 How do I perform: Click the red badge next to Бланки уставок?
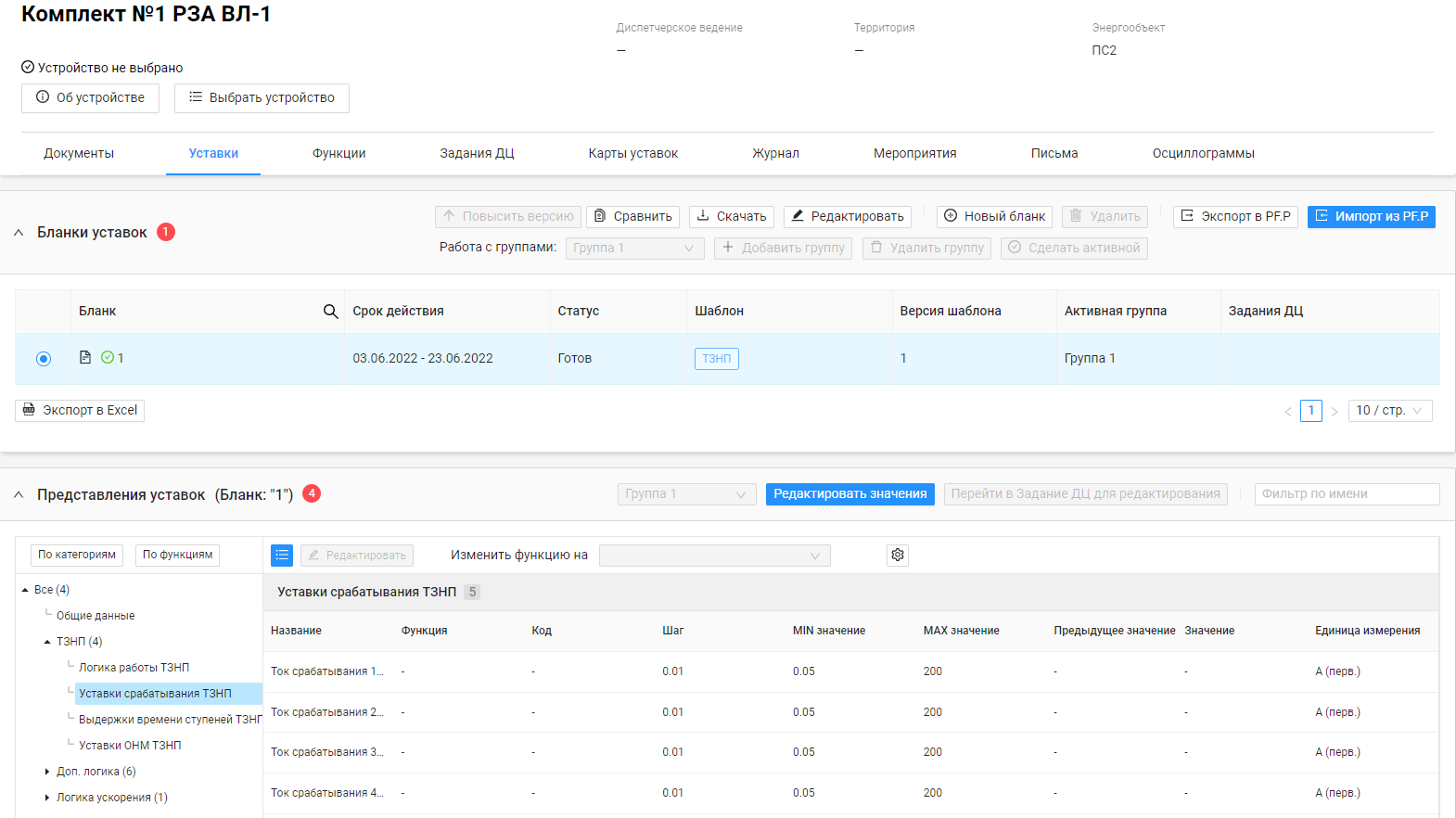(x=166, y=232)
